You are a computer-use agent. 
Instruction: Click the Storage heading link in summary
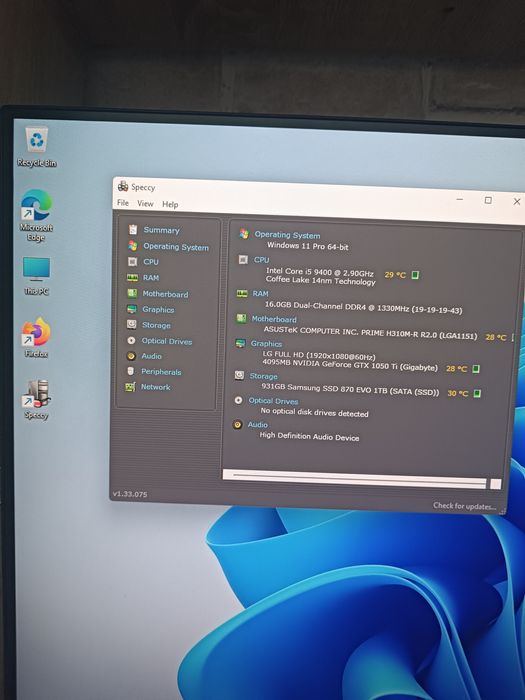coord(263,376)
